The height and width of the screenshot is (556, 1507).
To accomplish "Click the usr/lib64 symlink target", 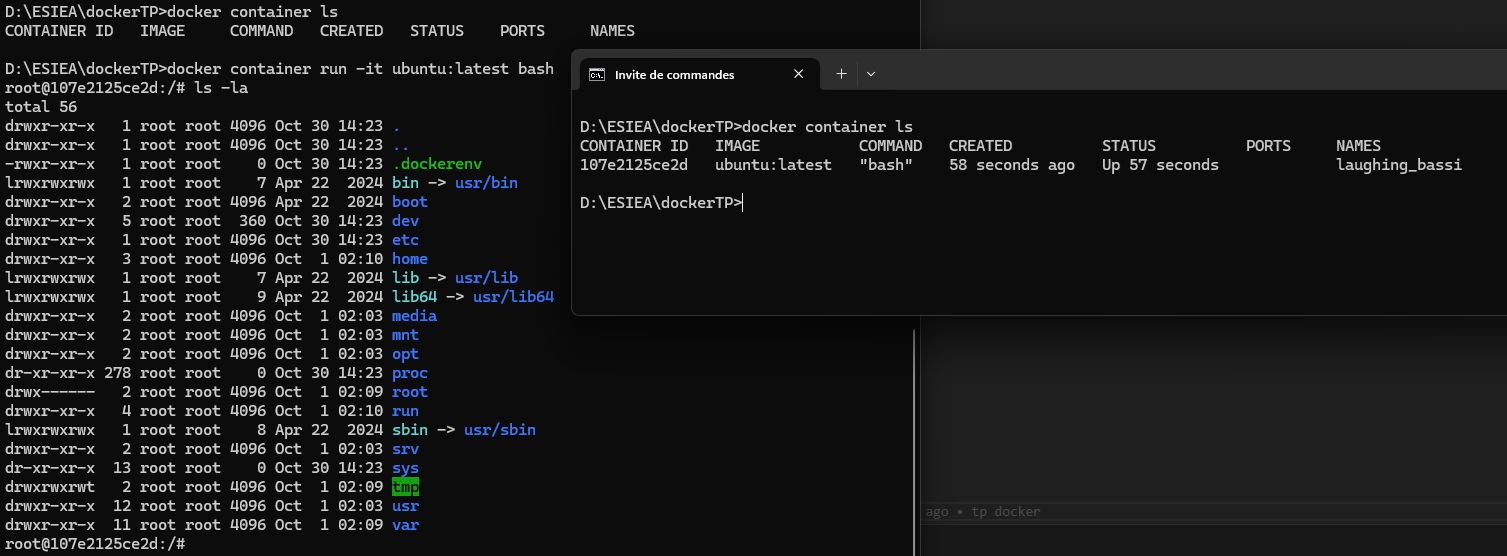I will click(512, 297).
